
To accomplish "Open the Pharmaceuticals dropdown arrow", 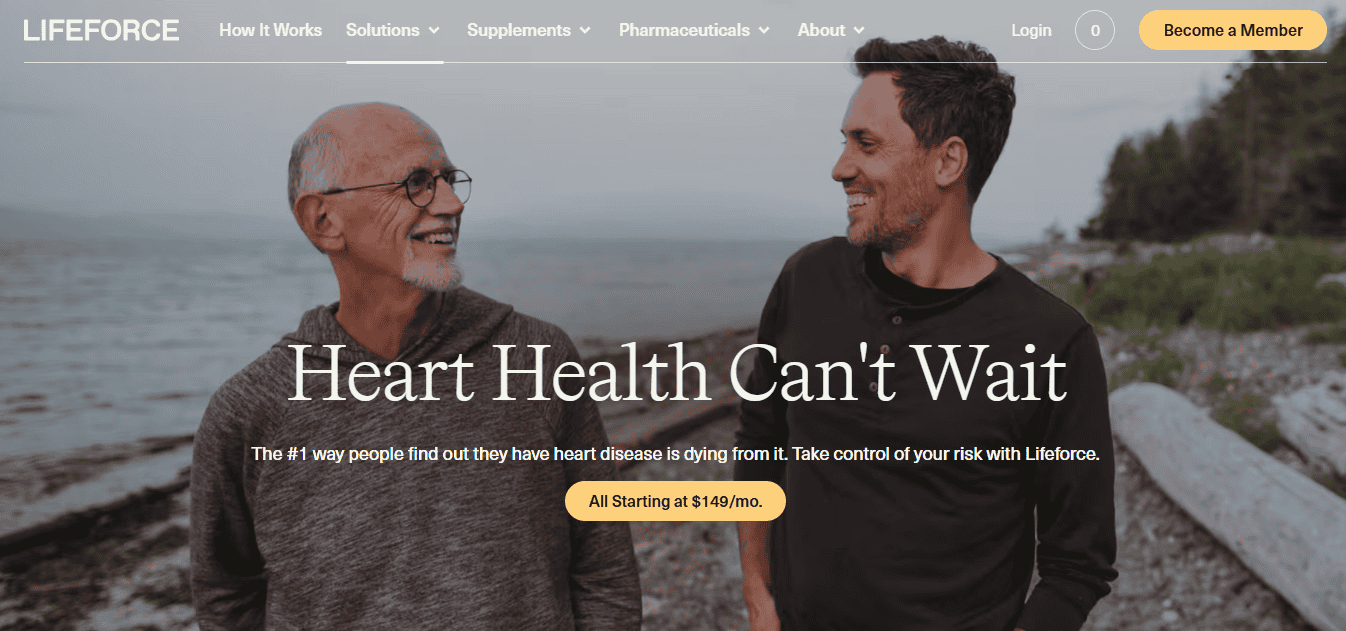I will click(x=764, y=31).
